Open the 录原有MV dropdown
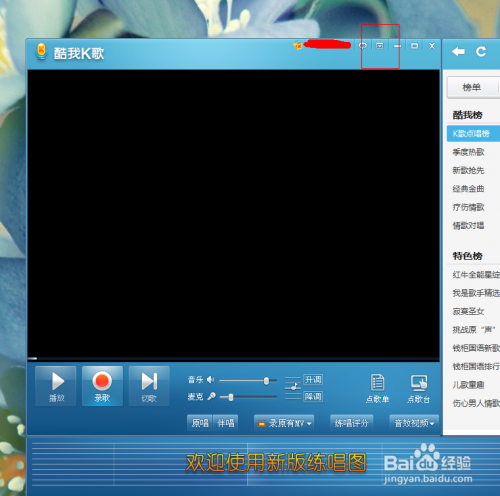 click(284, 423)
